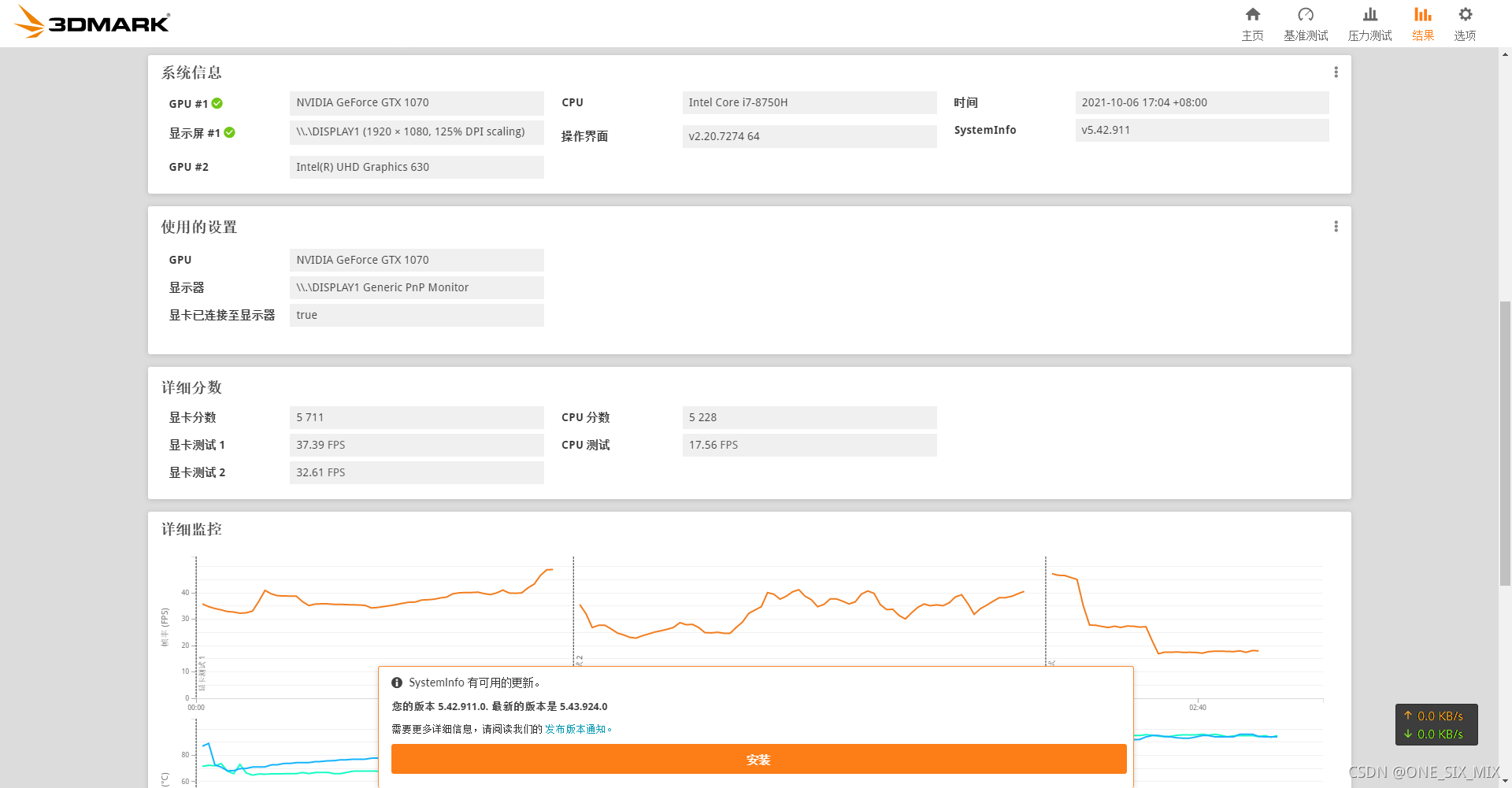Open the Options (选项) gear icon
Viewport: 1512px width, 788px height.
tap(1465, 14)
